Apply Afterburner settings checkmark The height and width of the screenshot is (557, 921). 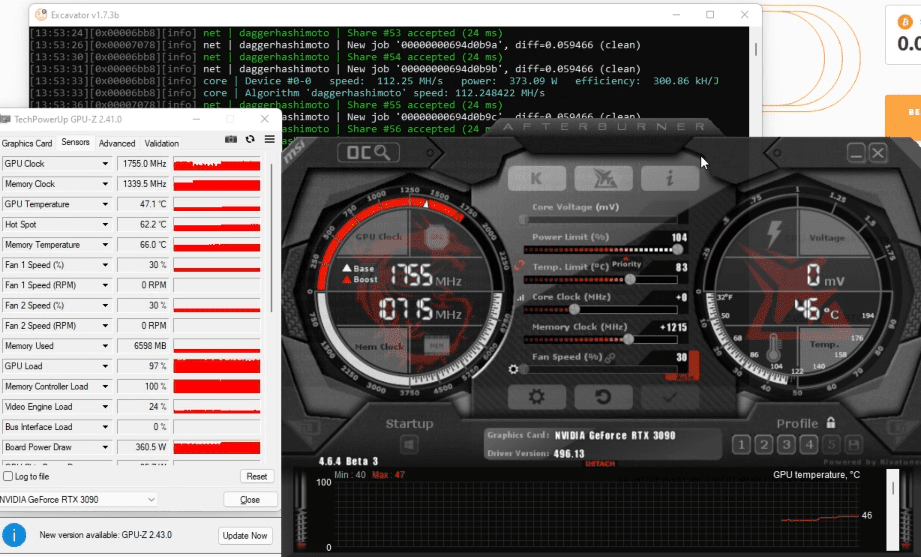pyautogui.click(x=670, y=397)
